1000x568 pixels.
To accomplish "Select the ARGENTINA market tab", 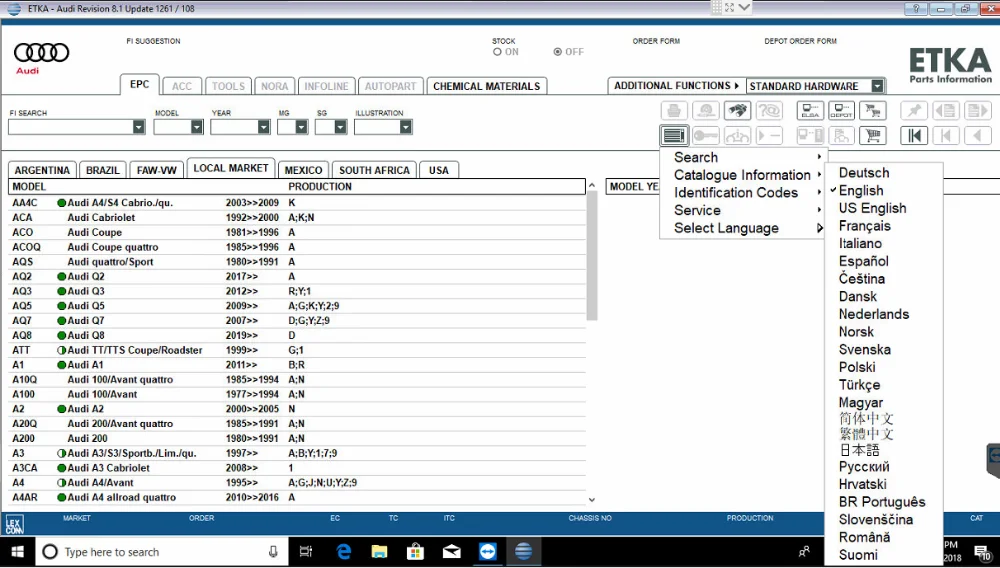I will coord(42,170).
